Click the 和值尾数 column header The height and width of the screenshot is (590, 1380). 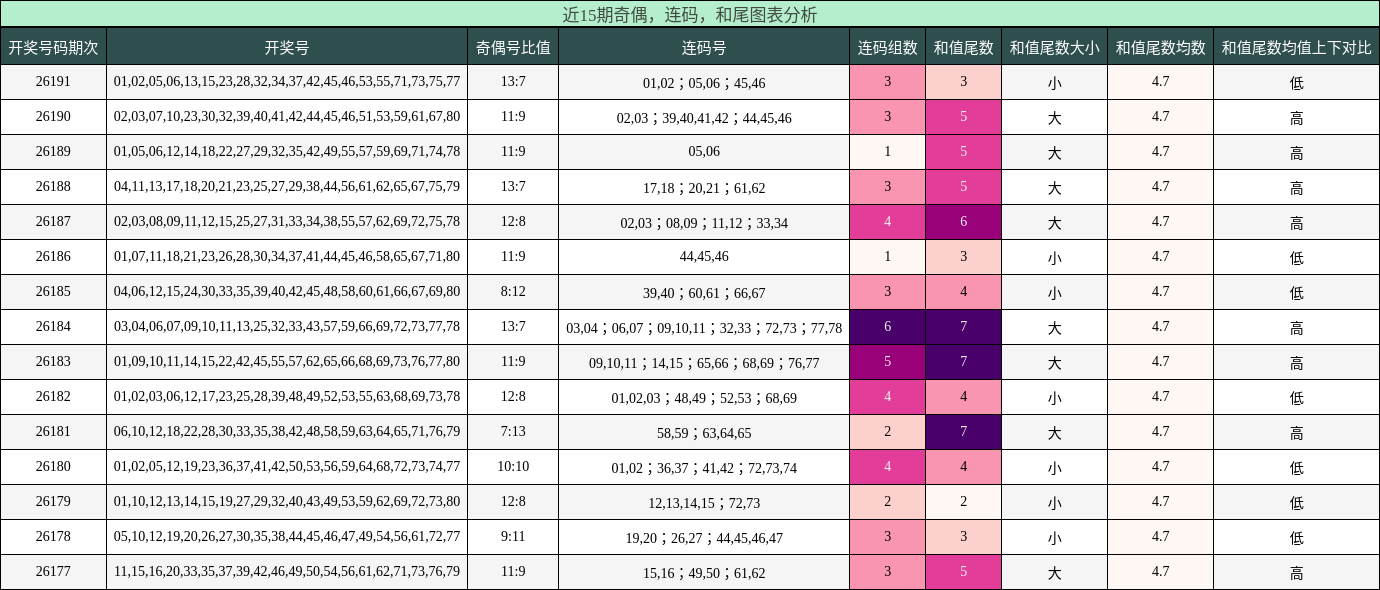(x=964, y=47)
